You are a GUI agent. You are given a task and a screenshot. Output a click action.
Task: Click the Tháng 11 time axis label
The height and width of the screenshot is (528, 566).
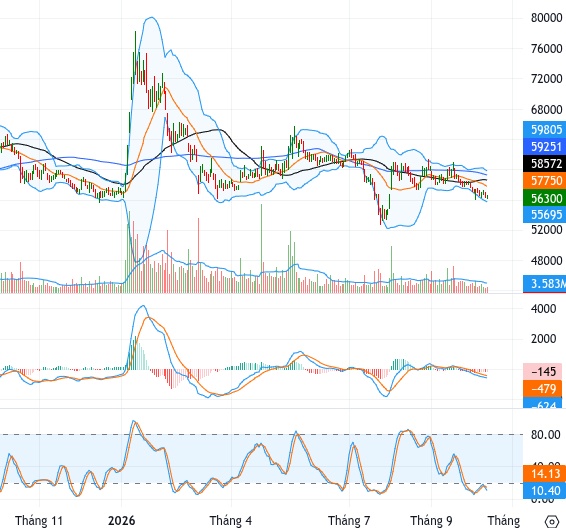click(x=39, y=521)
